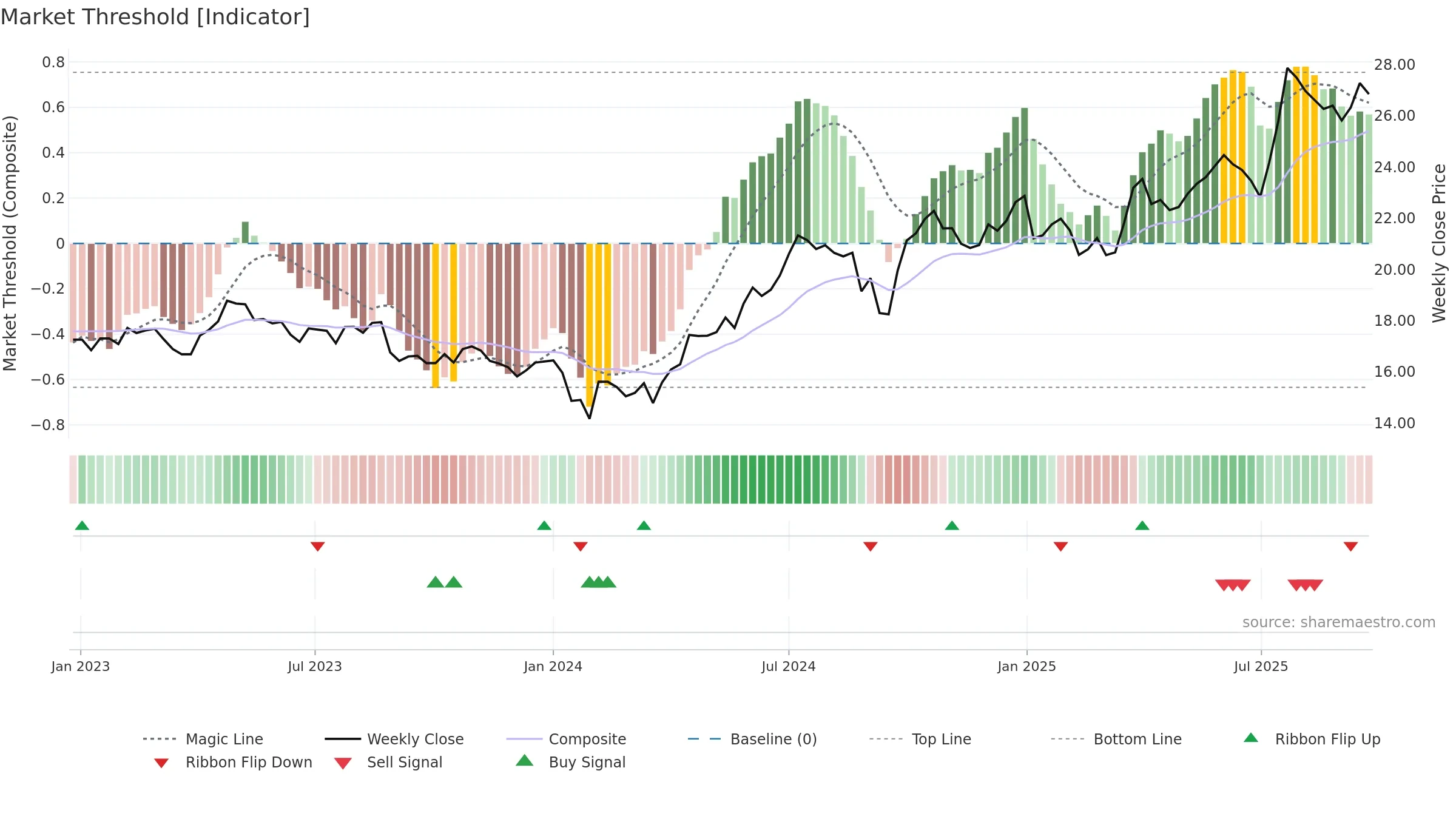Viewport: 1456px width, 819px height.
Task: Toggle the Sell Signal legend entry
Action: click(388, 762)
